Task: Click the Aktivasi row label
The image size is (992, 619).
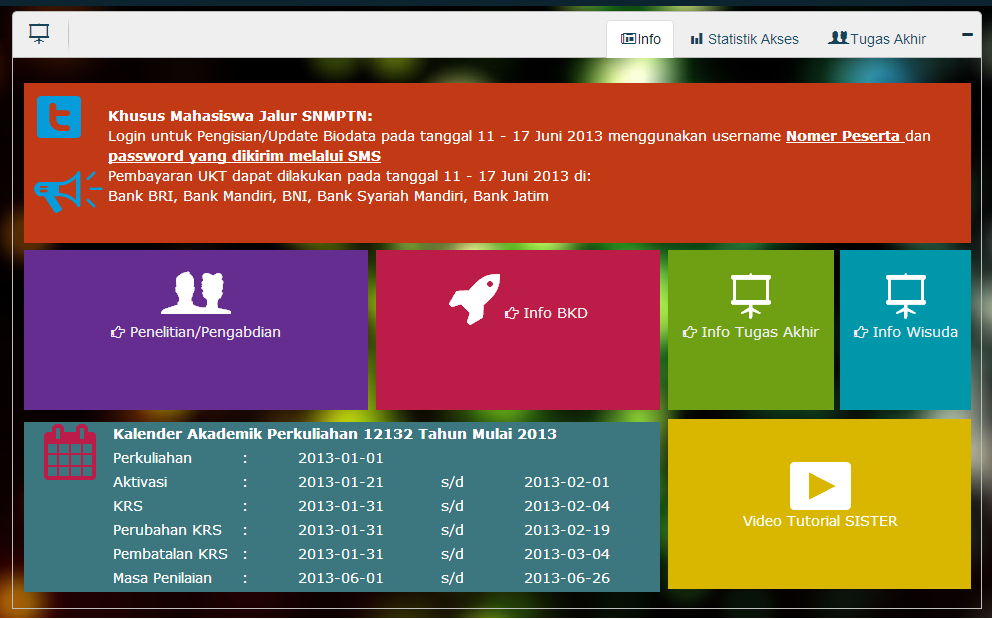Action: click(140, 482)
